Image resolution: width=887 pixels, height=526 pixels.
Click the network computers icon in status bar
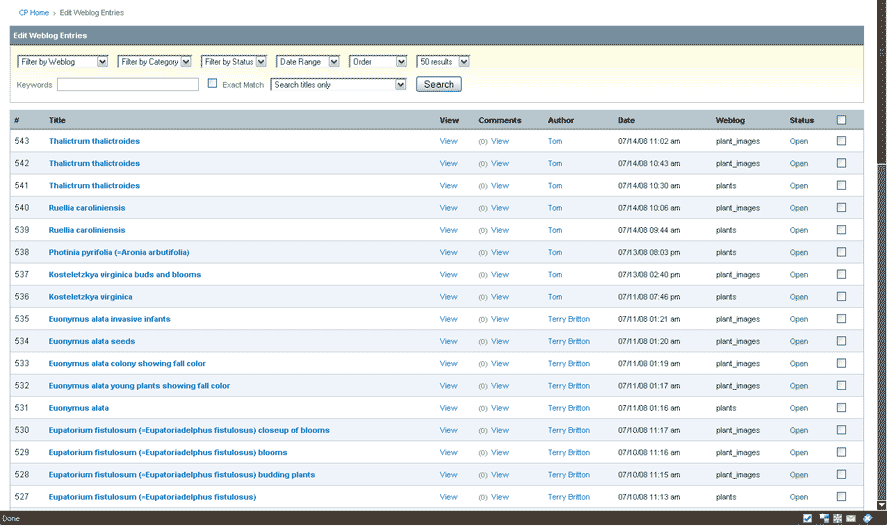pos(823,518)
